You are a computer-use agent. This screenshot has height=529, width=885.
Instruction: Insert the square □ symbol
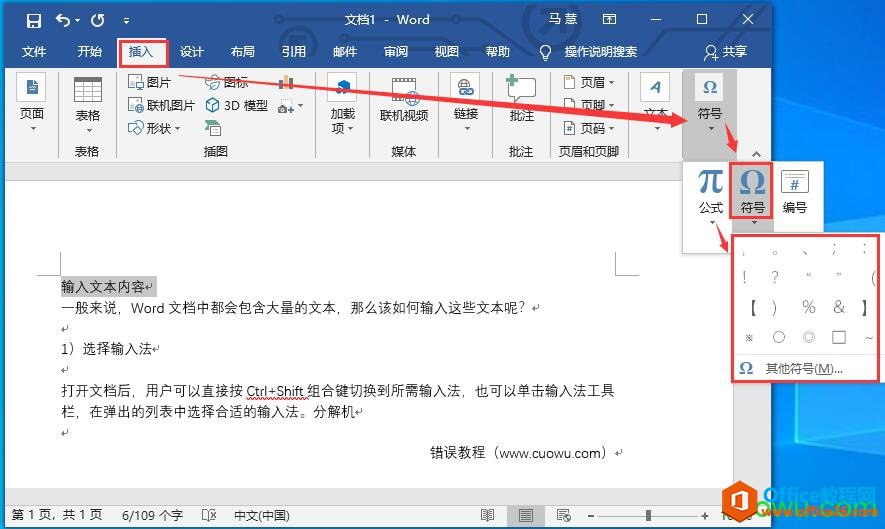tap(839, 337)
